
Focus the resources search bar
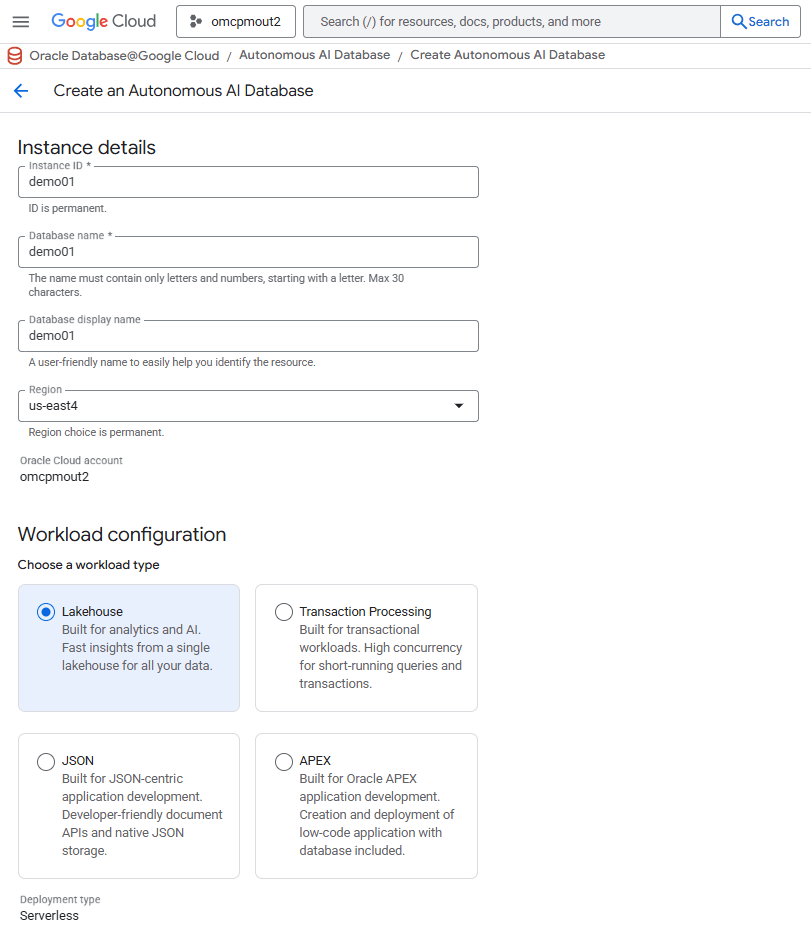click(x=511, y=22)
